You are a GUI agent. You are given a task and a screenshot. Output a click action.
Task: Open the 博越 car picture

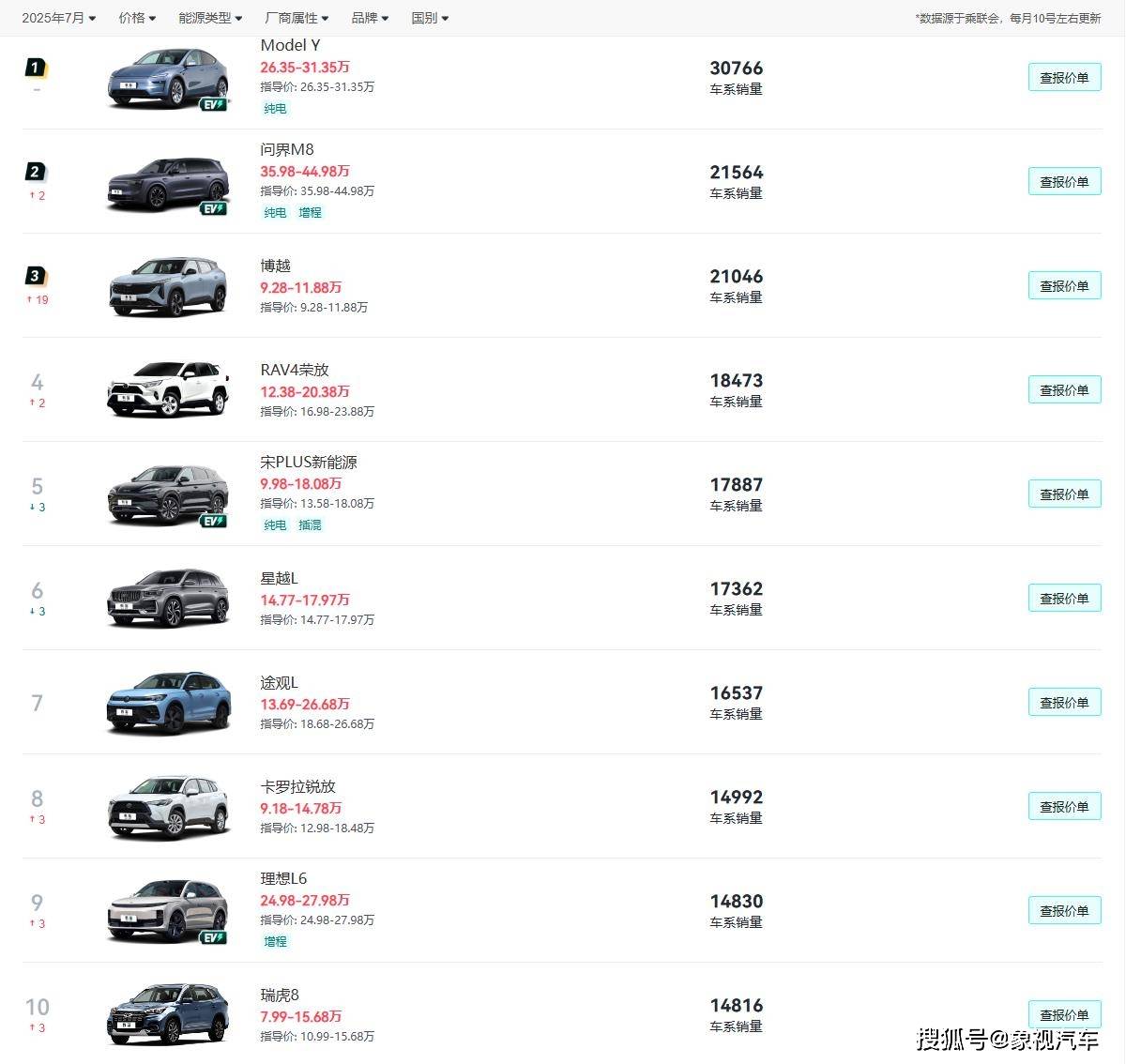pyautogui.click(x=167, y=286)
